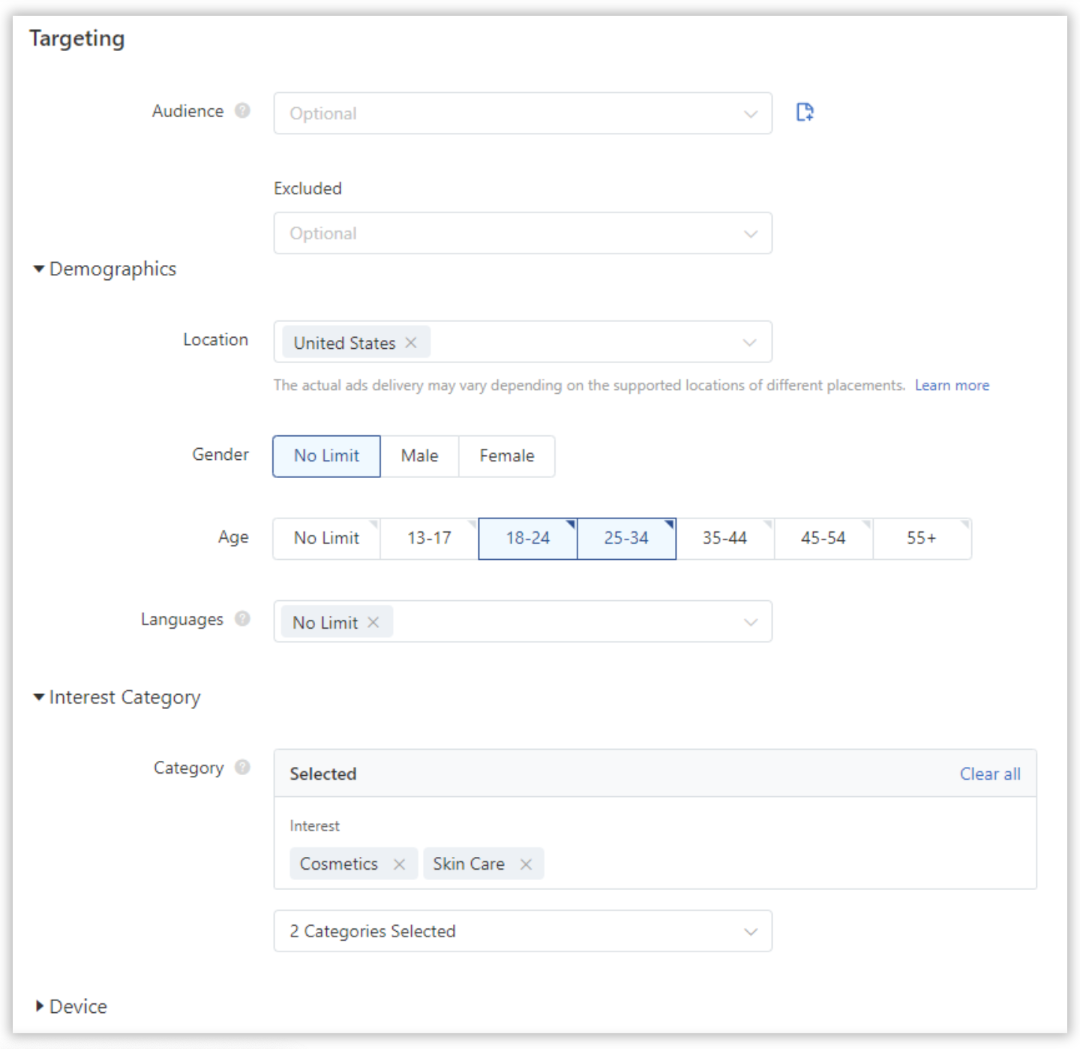Remove the United States location tag
1080x1049 pixels.
click(411, 343)
